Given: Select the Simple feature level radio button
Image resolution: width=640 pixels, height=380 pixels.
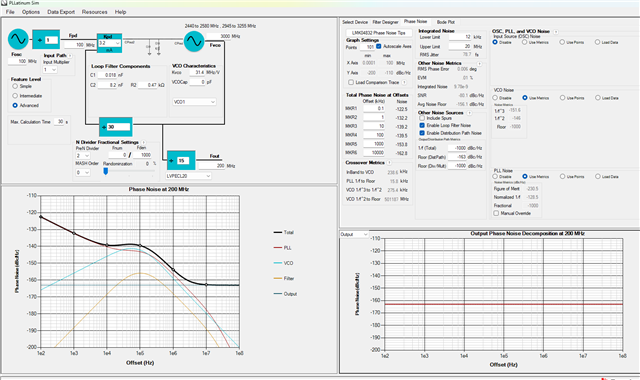Looking at the screenshot, I should pyautogui.click(x=15, y=86).
